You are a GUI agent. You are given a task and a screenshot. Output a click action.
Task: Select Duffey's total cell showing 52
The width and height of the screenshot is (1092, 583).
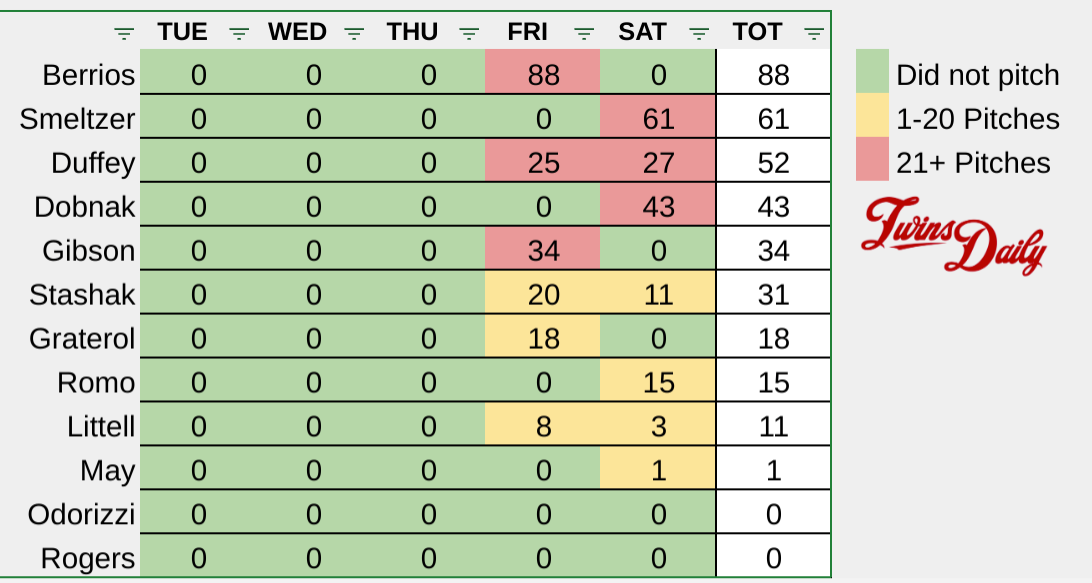tap(773, 163)
